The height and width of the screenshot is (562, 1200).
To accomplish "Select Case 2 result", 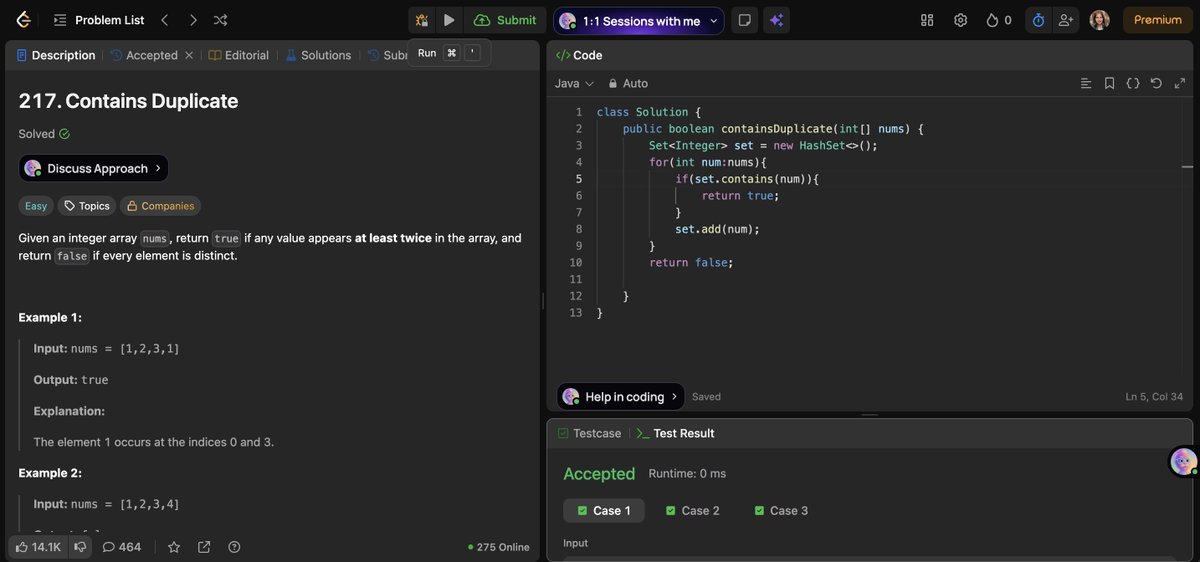I will pos(692,510).
